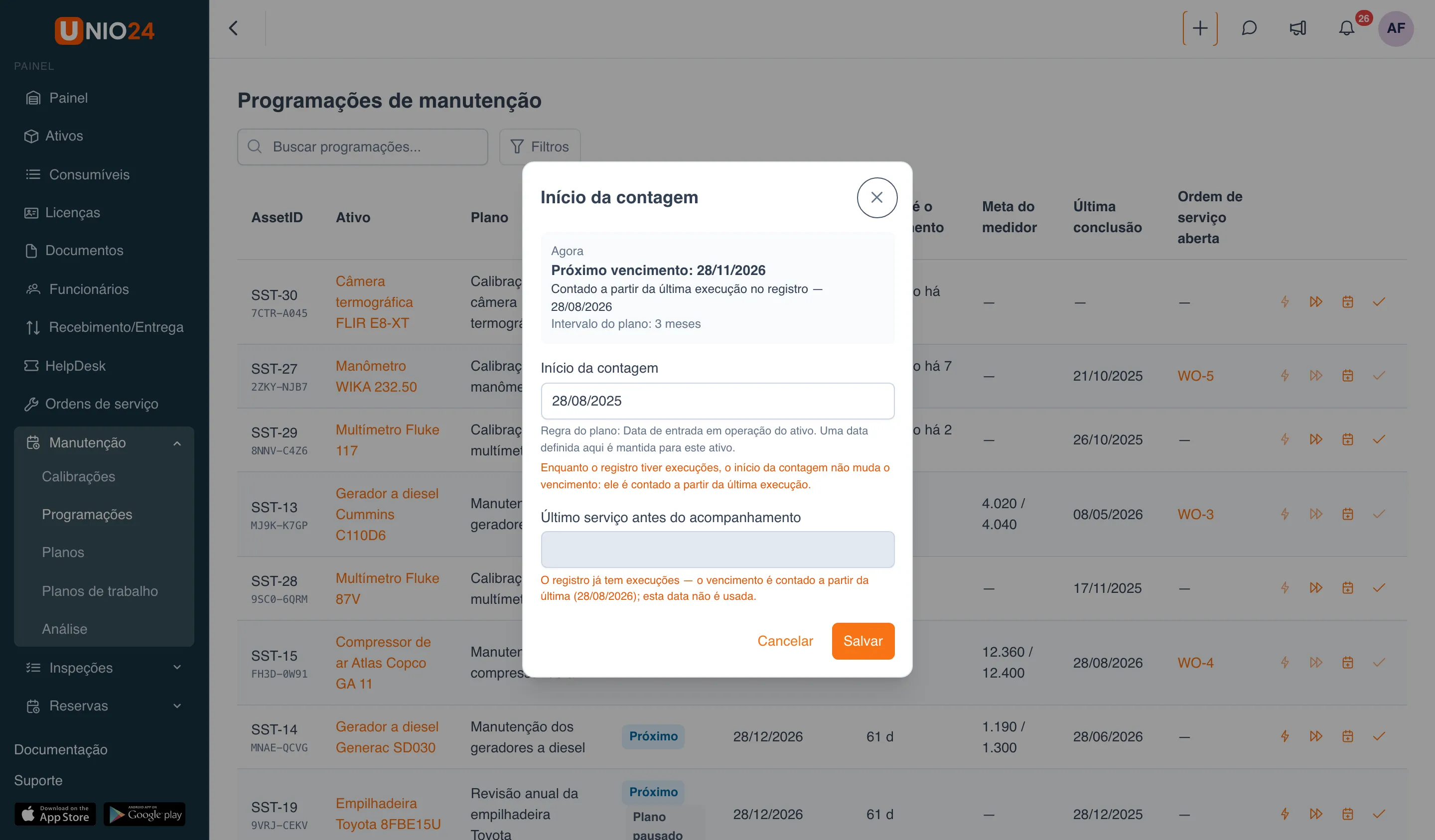This screenshot has height=840, width=1435.
Task: Select Programações submenu item
Action: pyautogui.click(x=87, y=514)
